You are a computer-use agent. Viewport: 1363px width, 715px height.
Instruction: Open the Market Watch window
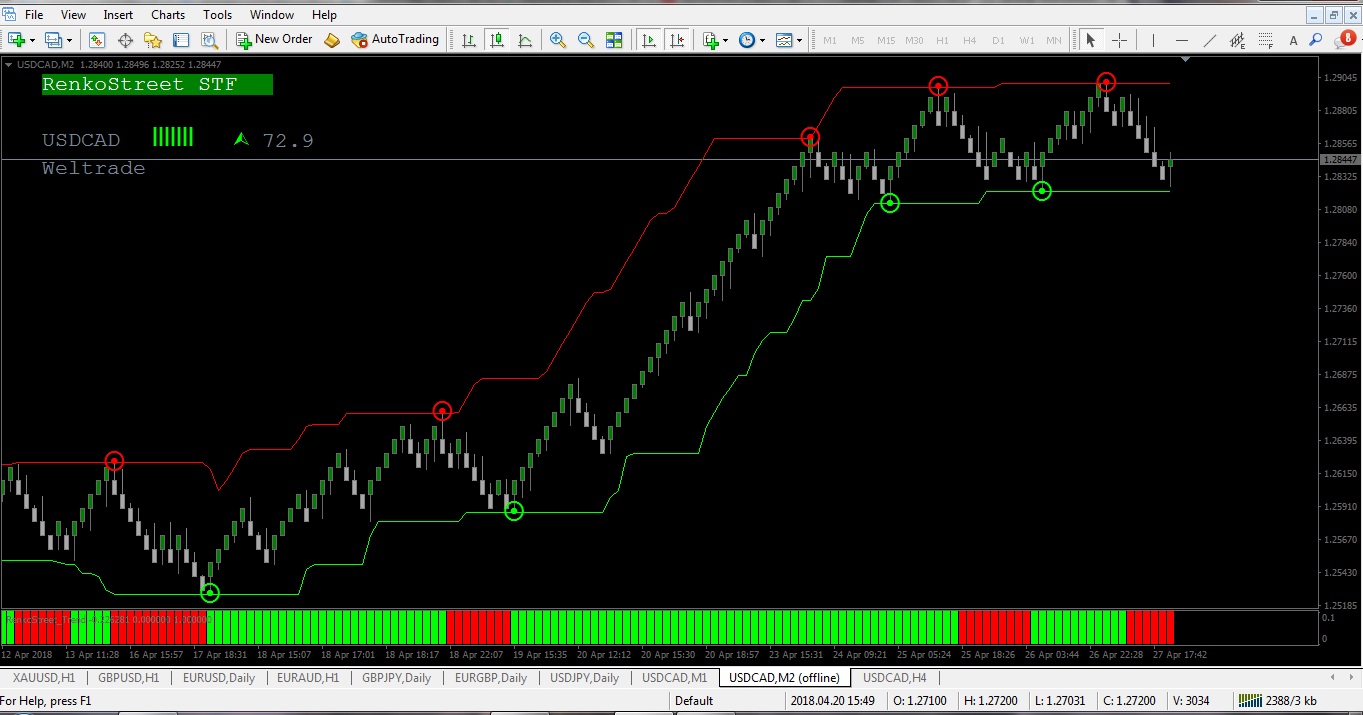pos(97,40)
